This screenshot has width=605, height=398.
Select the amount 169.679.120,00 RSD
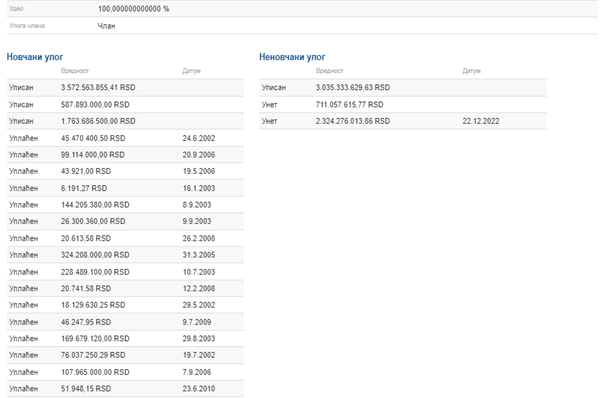(x=95, y=339)
